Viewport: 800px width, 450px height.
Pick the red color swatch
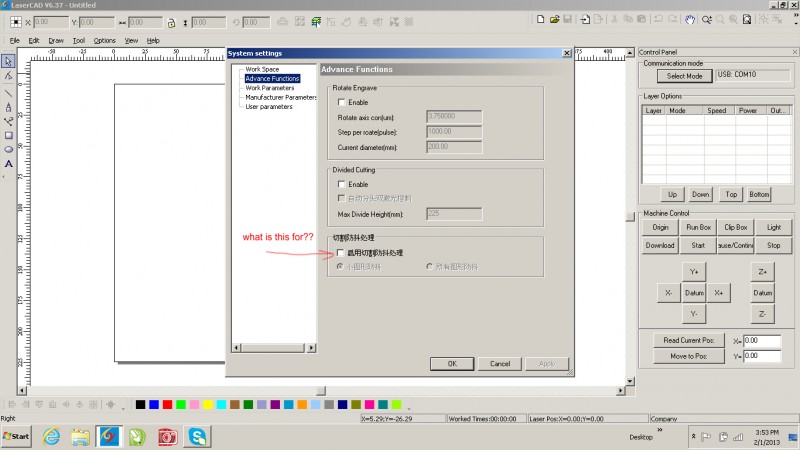(167, 405)
